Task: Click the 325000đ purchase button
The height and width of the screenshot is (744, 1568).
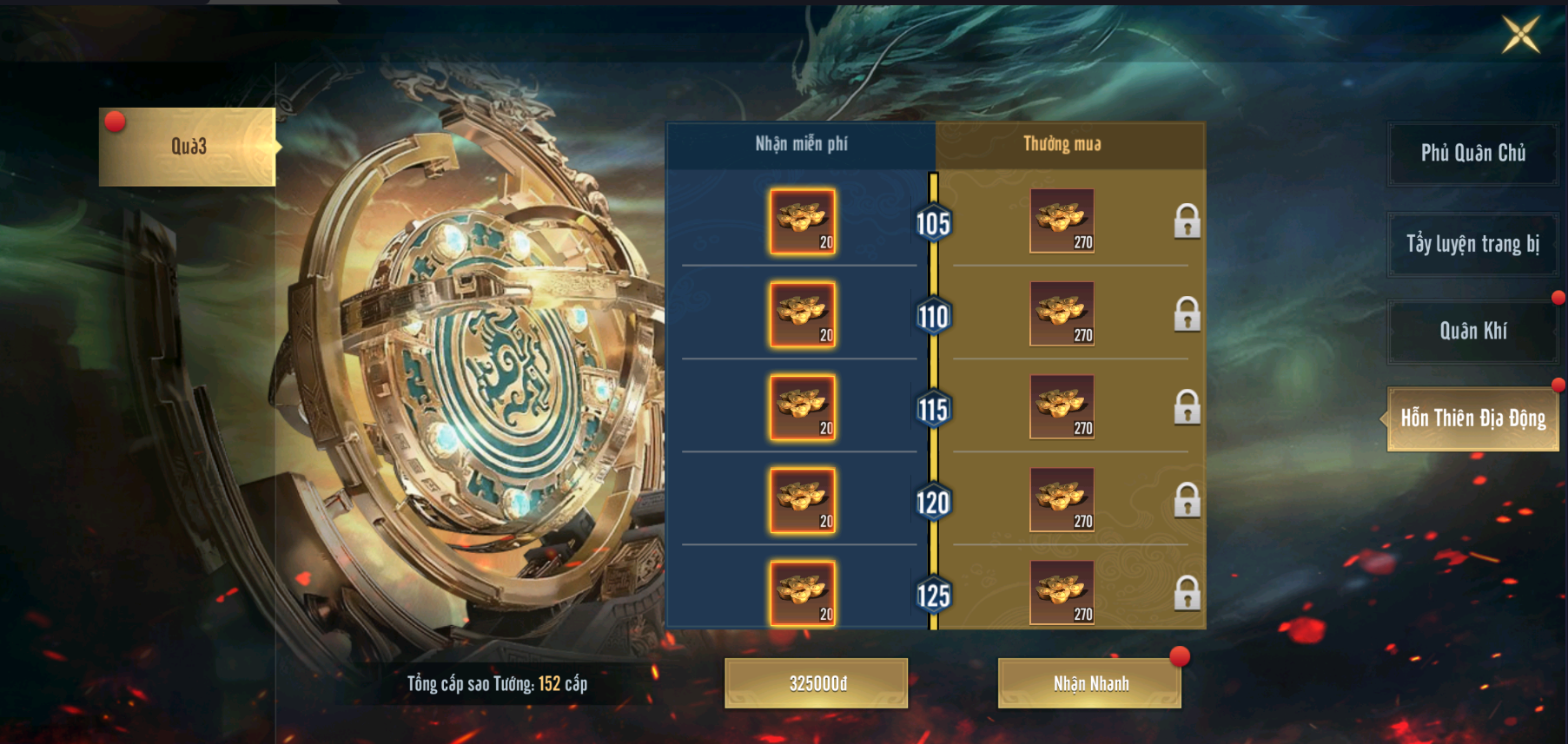Action: tap(817, 683)
